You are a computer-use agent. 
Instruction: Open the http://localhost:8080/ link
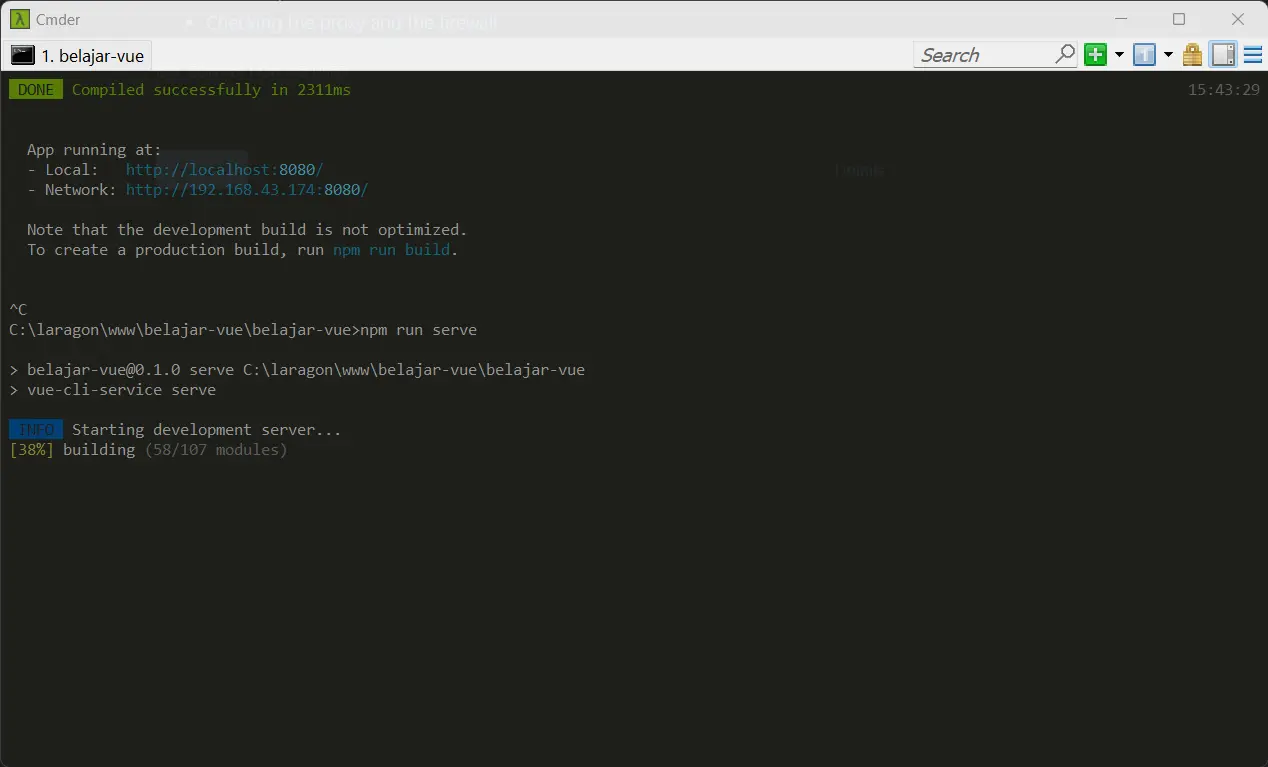pyautogui.click(x=224, y=170)
